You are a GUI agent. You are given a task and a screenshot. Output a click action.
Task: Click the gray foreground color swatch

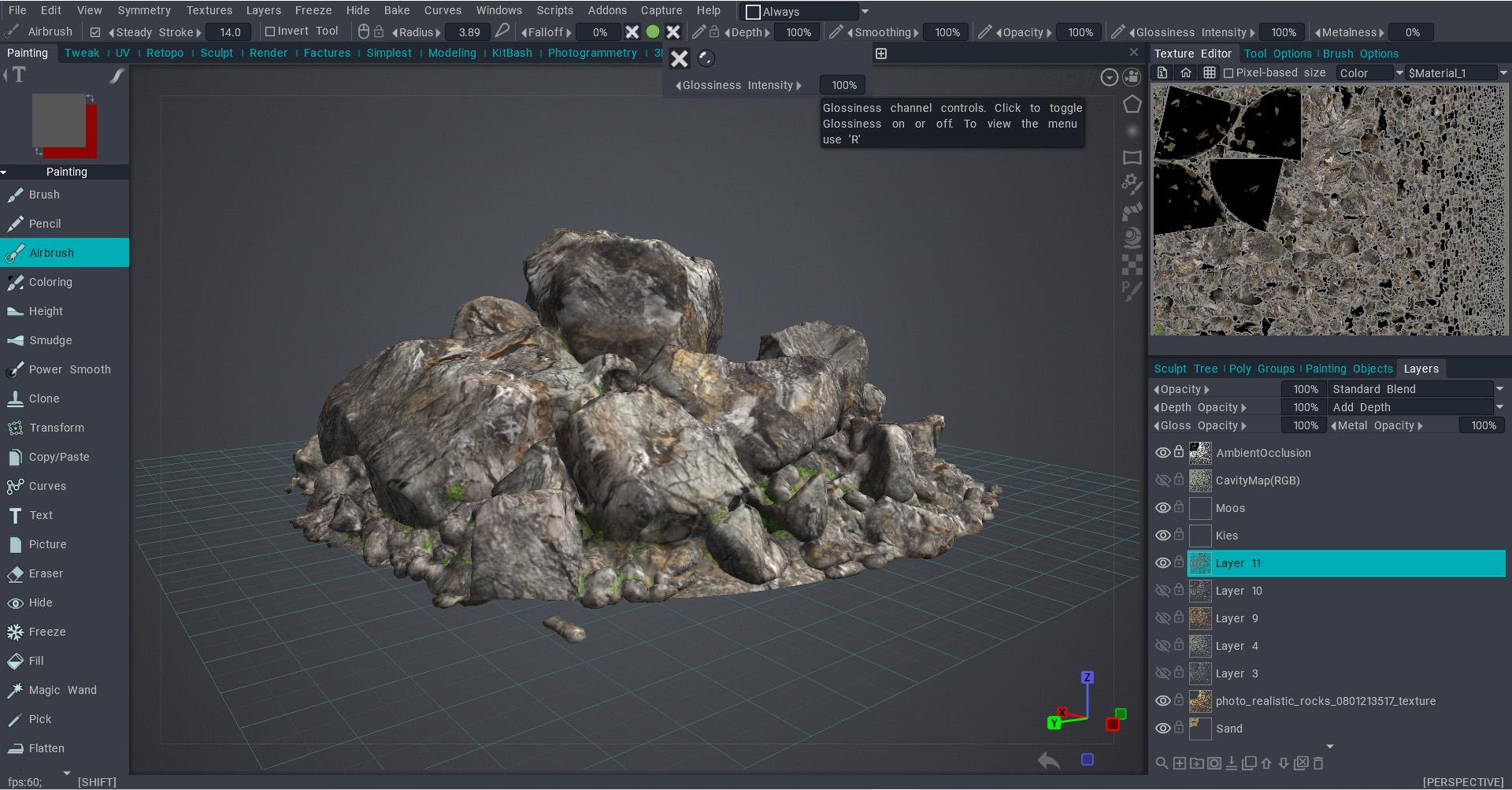[x=58, y=121]
